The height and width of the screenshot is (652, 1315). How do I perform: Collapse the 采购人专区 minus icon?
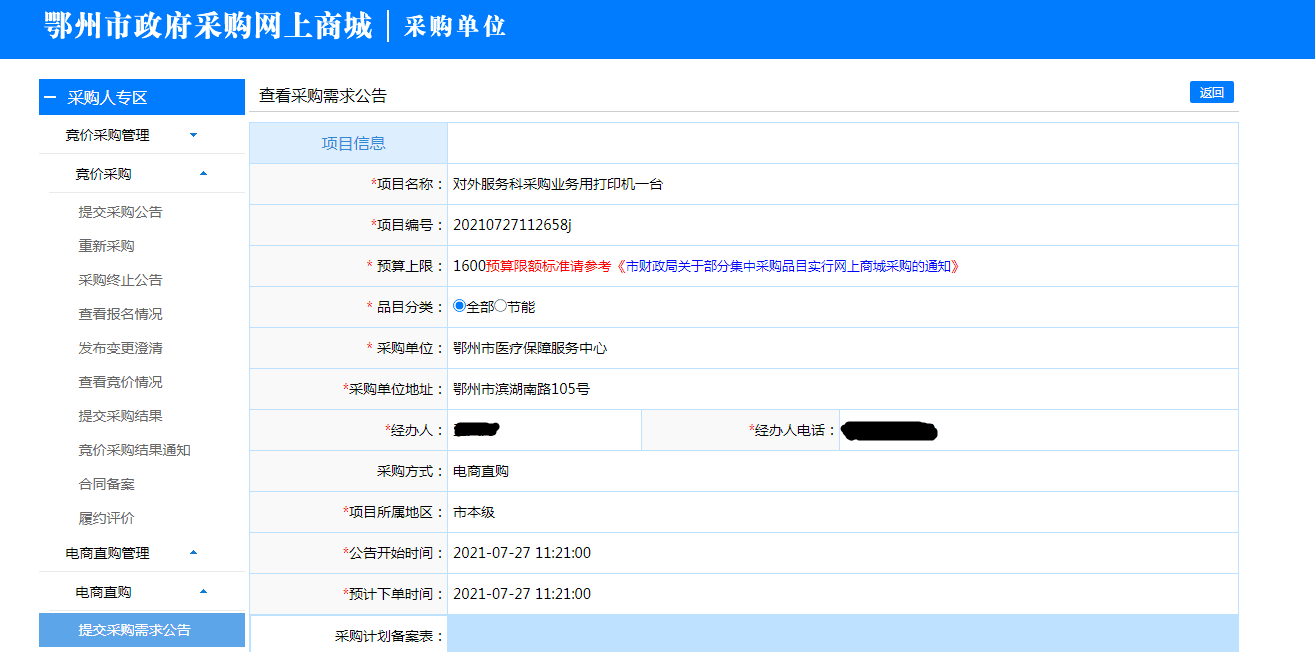pyautogui.click(x=50, y=98)
